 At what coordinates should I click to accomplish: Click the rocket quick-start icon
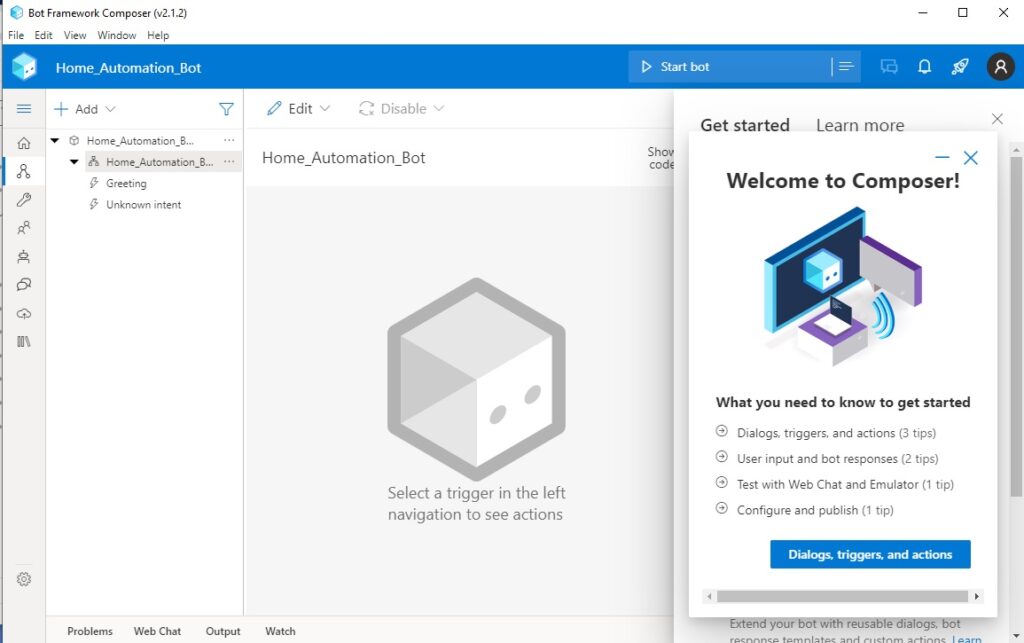pos(960,67)
